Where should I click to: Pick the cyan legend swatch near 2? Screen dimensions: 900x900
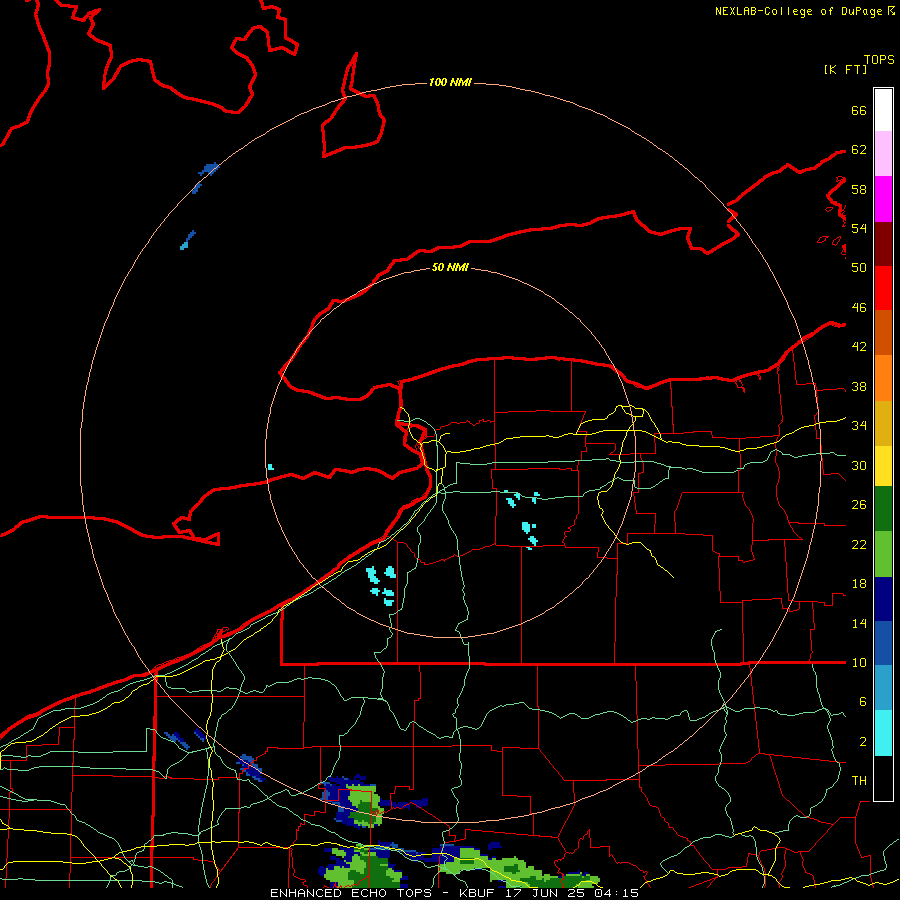(x=883, y=733)
